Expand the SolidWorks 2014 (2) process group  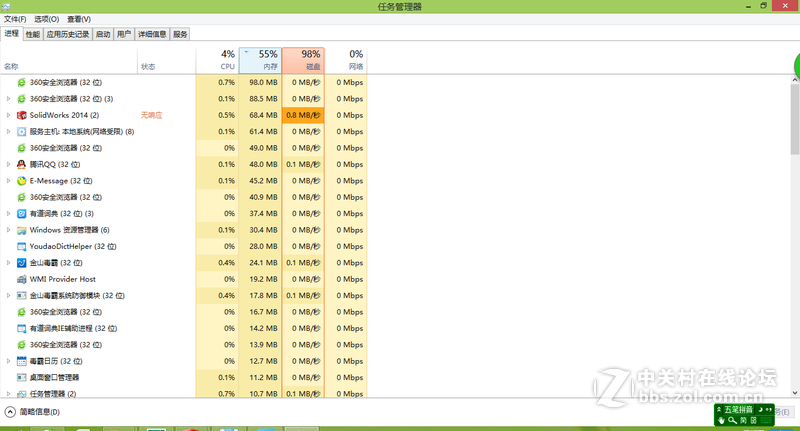point(8,115)
